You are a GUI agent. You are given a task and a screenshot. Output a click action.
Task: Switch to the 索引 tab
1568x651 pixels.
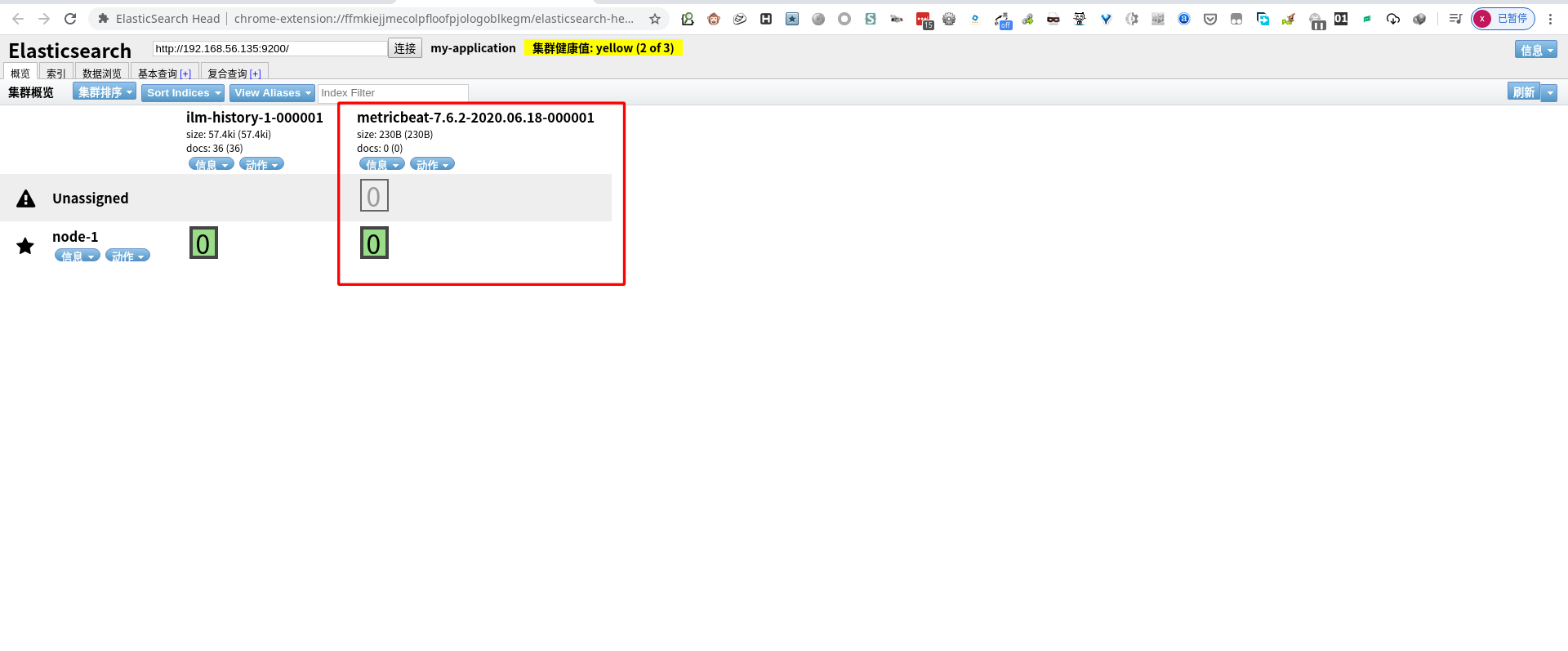(56, 73)
